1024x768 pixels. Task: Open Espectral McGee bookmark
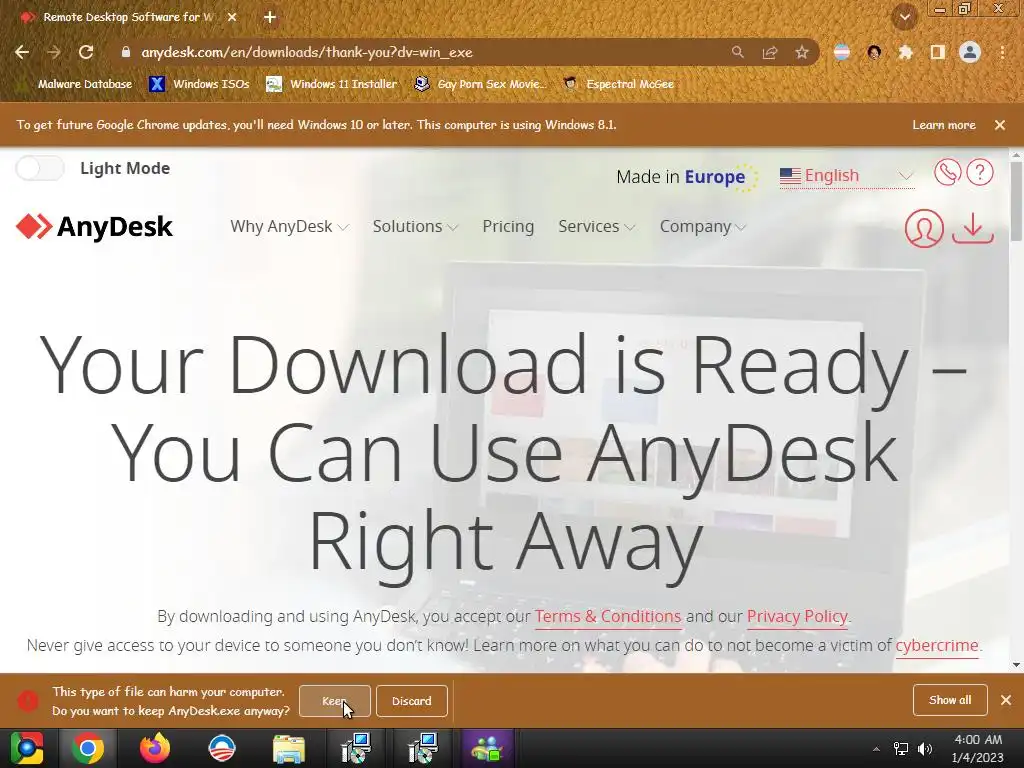click(x=618, y=84)
